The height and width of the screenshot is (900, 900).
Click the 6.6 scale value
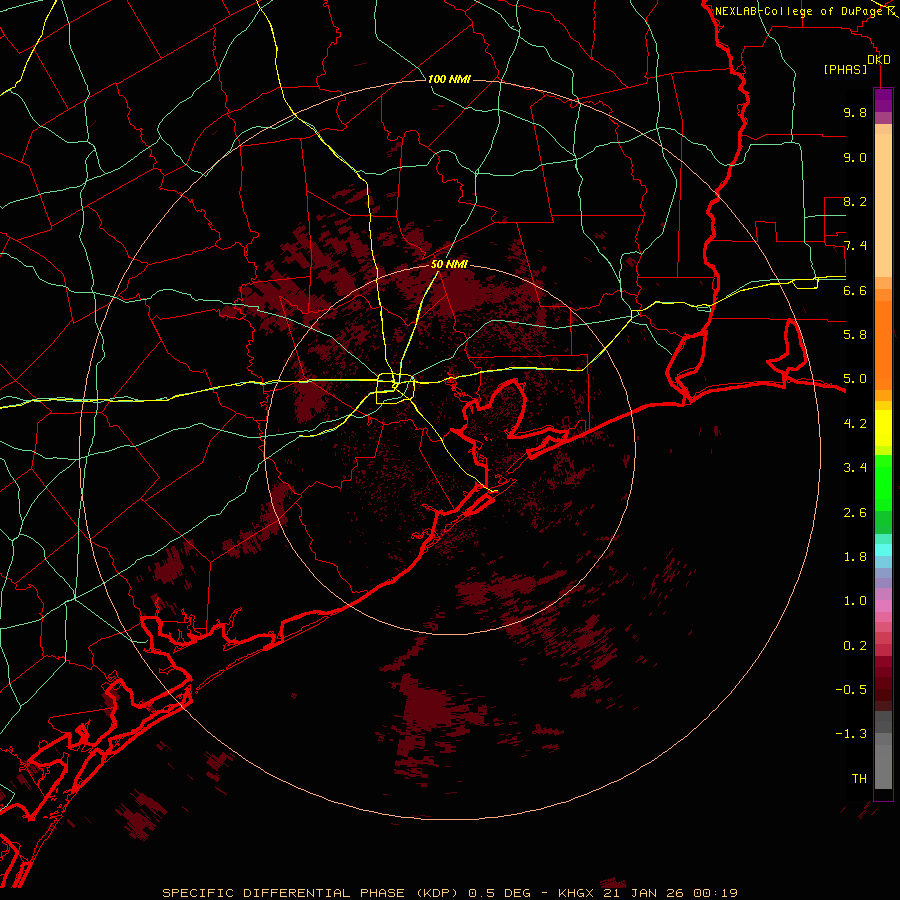click(855, 290)
